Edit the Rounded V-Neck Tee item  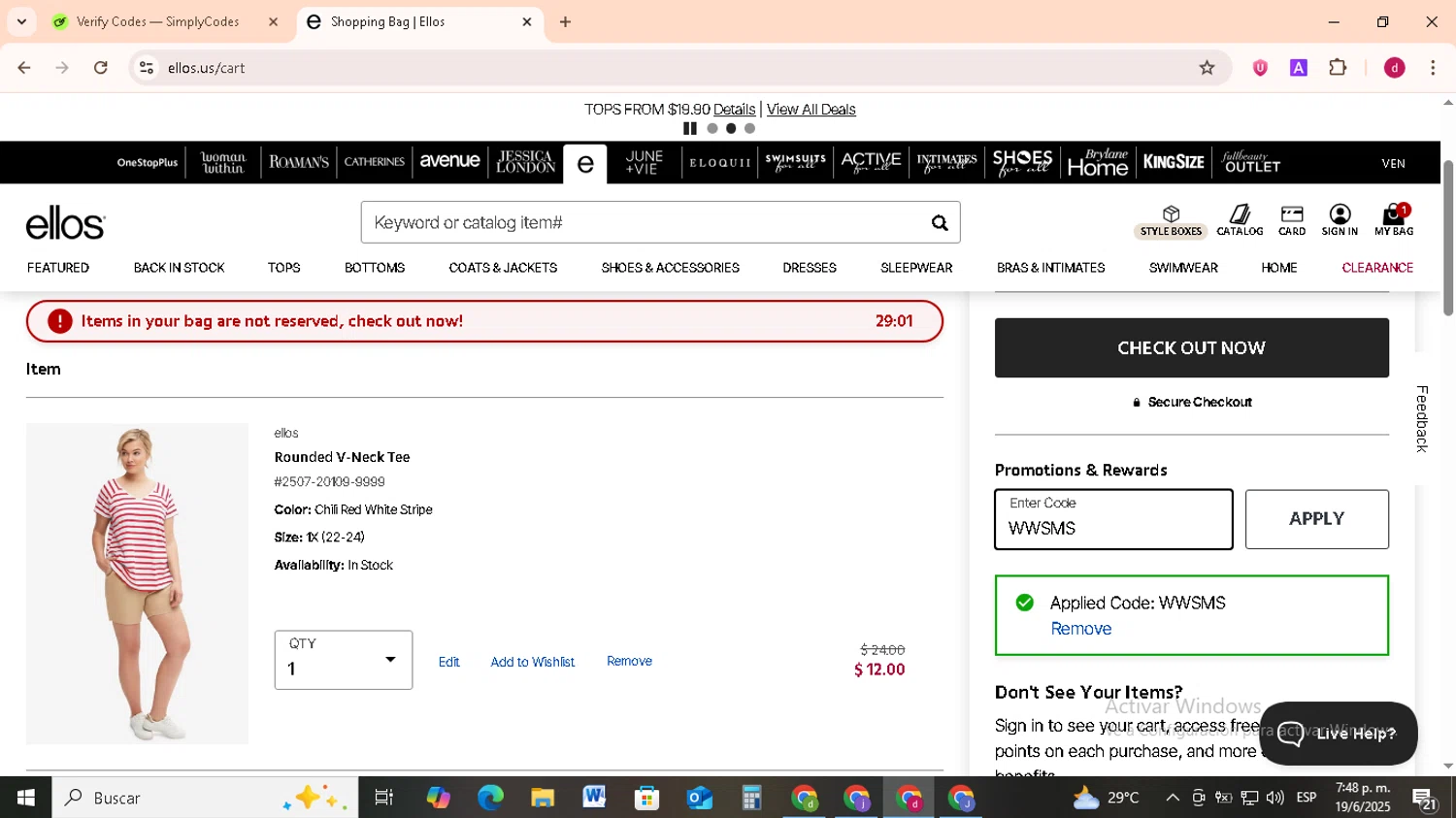(x=448, y=662)
